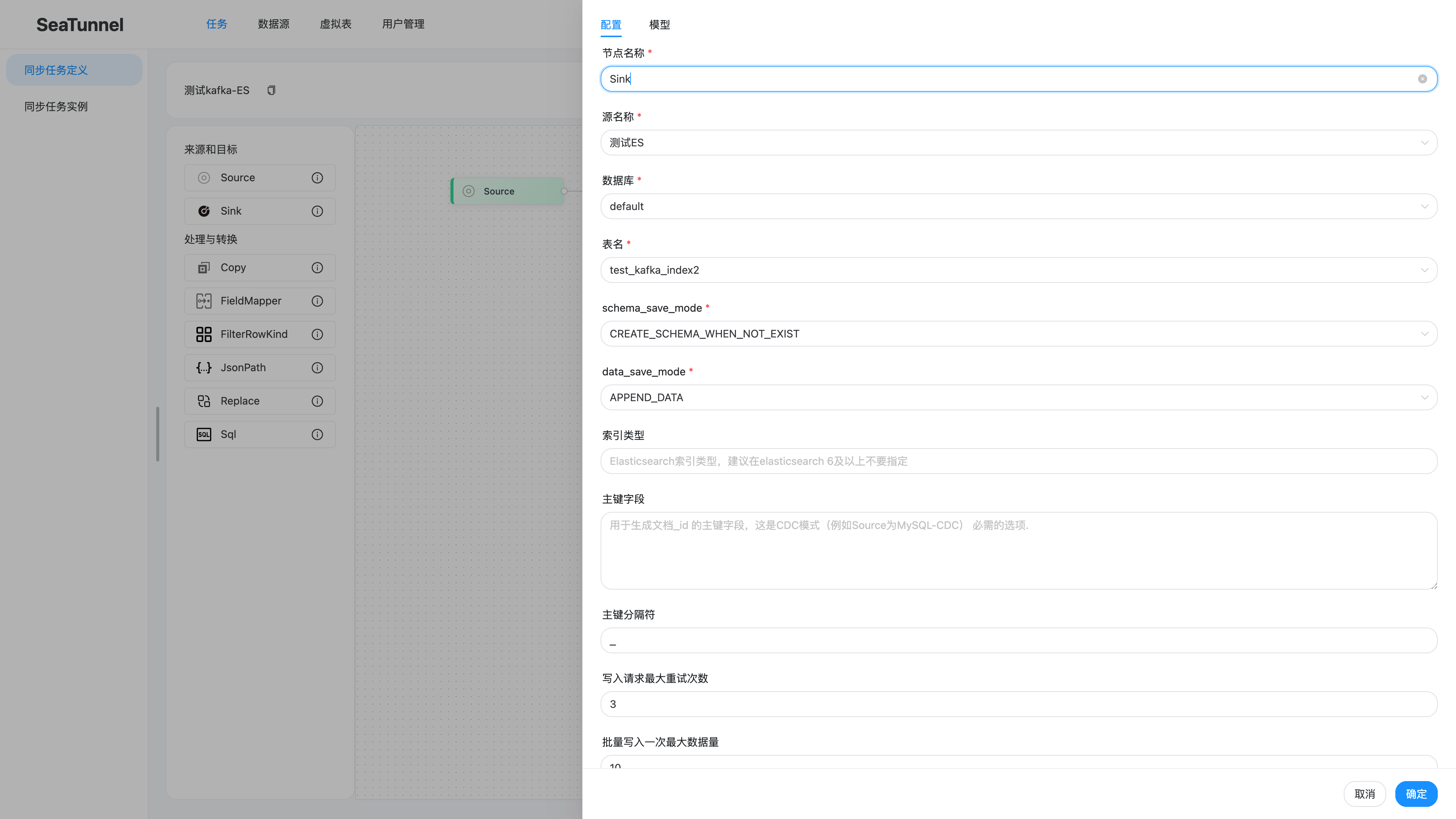
Task: Click the 确定 confirm button
Action: point(1415,794)
